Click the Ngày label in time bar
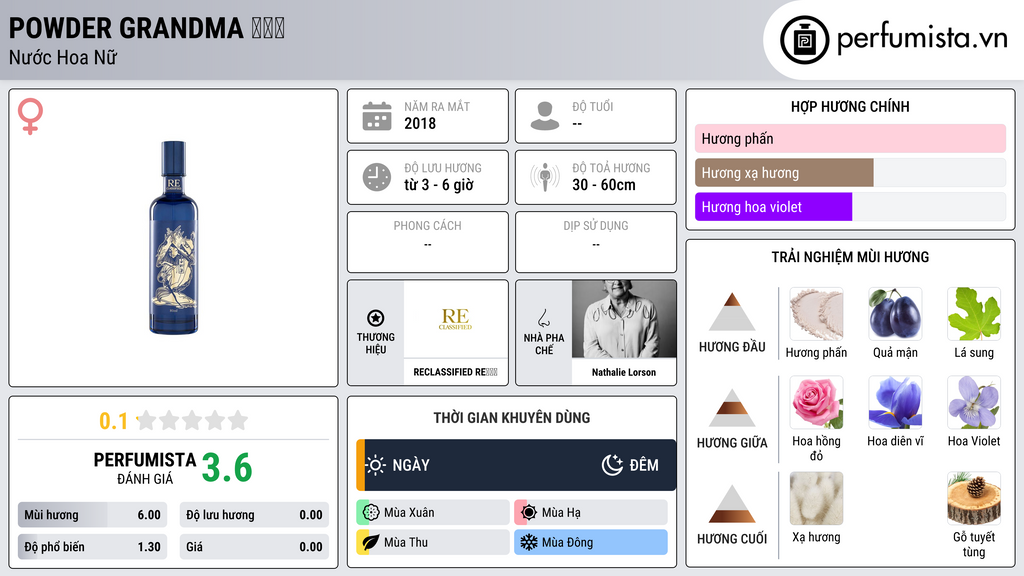 (411, 465)
